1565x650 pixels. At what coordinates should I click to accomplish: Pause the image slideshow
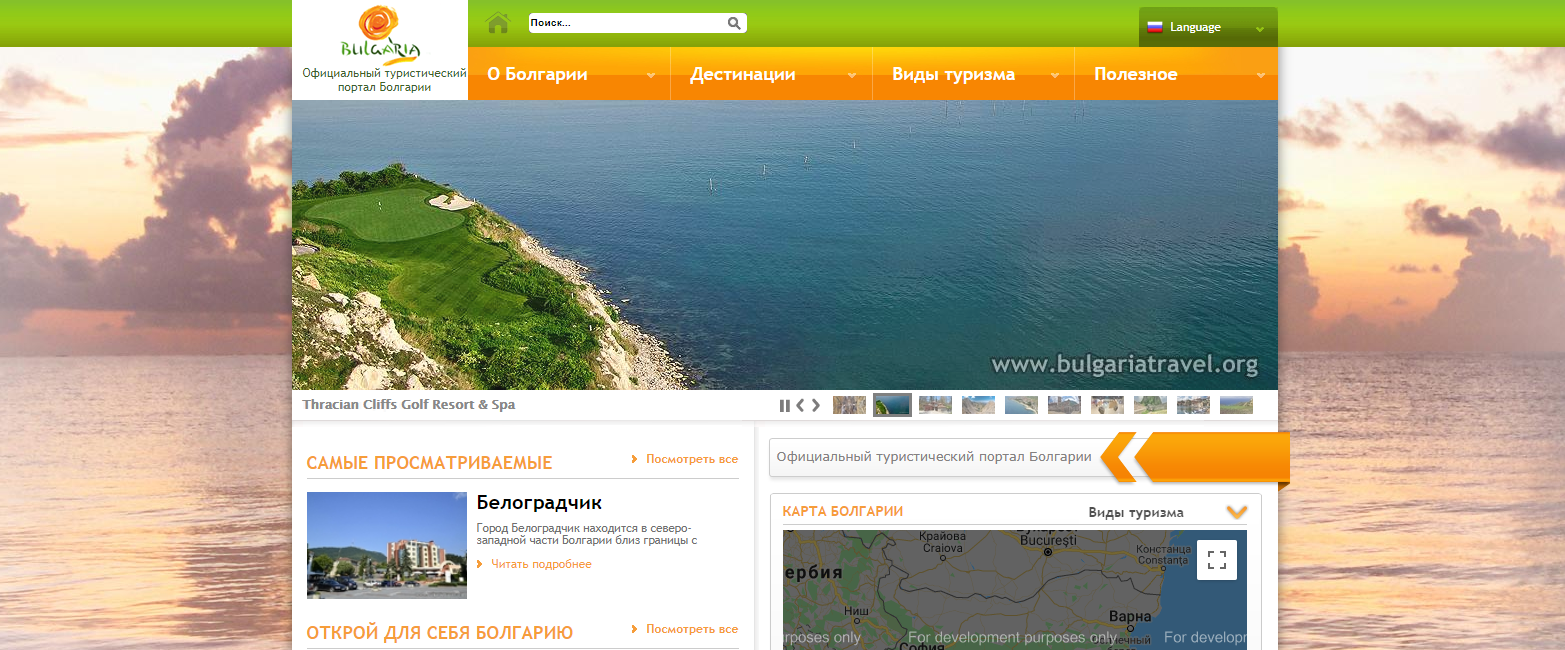tap(784, 405)
